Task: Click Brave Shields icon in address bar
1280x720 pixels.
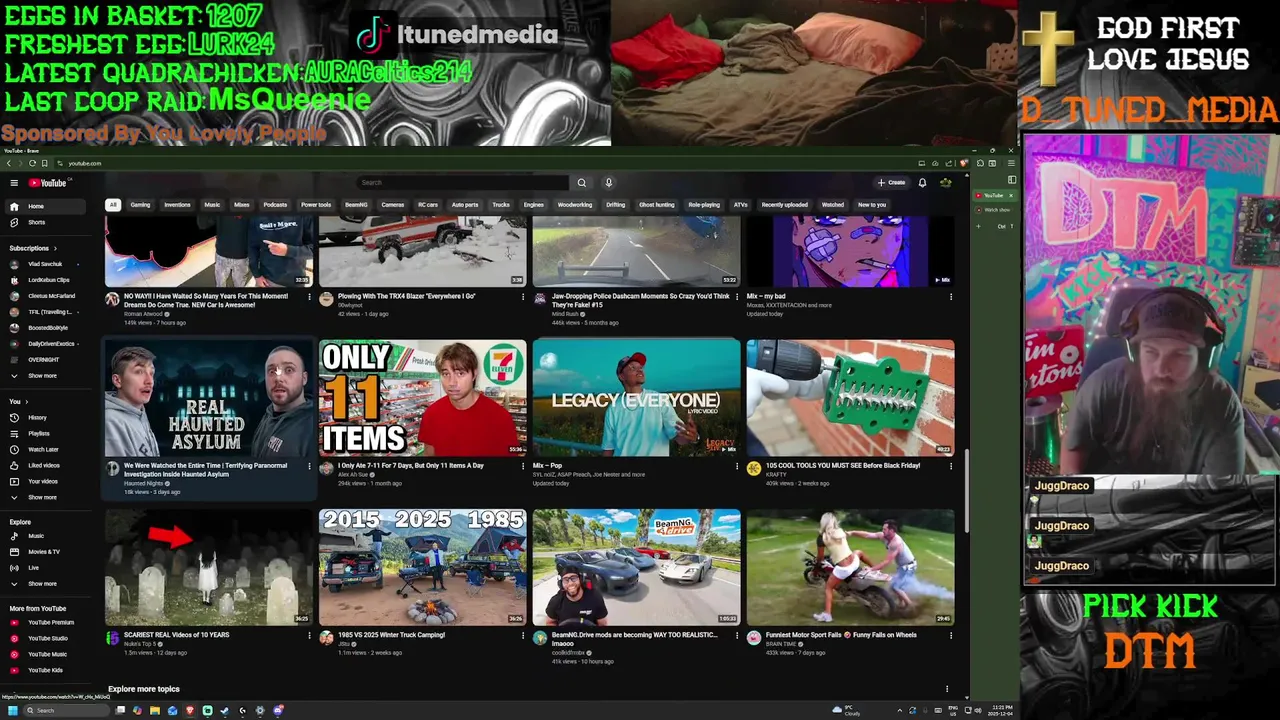Action: [964, 163]
